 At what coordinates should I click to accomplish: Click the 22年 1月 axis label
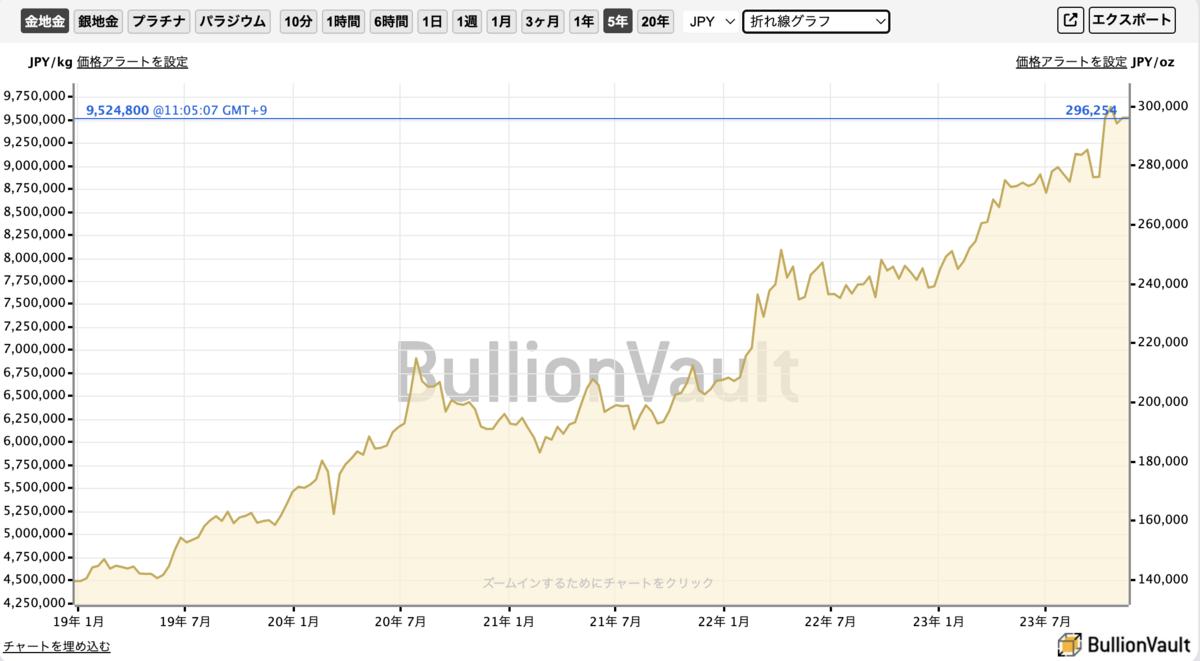(724, 621)
